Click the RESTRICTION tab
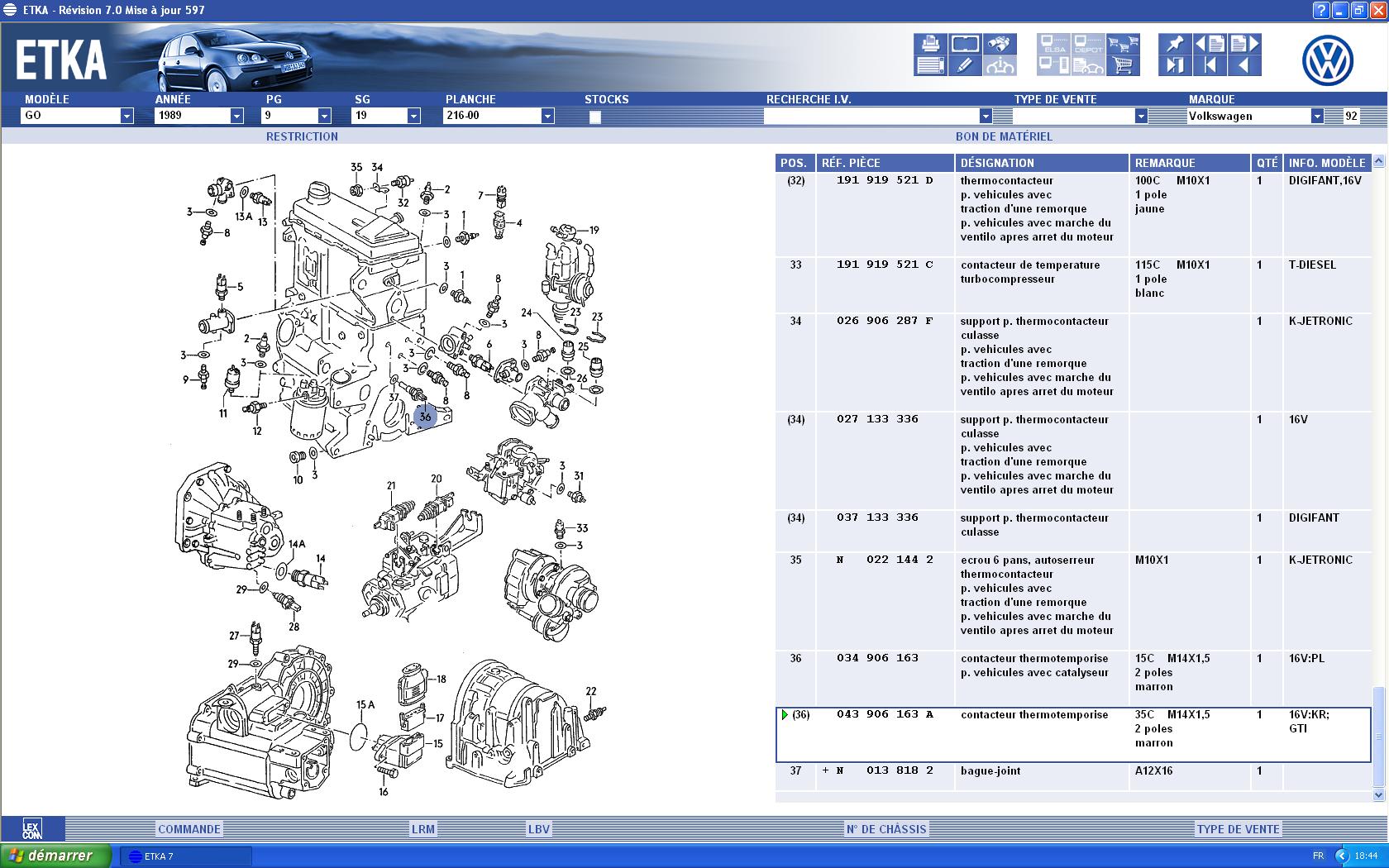Image resolution: width=1389 pixels, height=868 pixels. pyautogui.click(x=302, y=136)
